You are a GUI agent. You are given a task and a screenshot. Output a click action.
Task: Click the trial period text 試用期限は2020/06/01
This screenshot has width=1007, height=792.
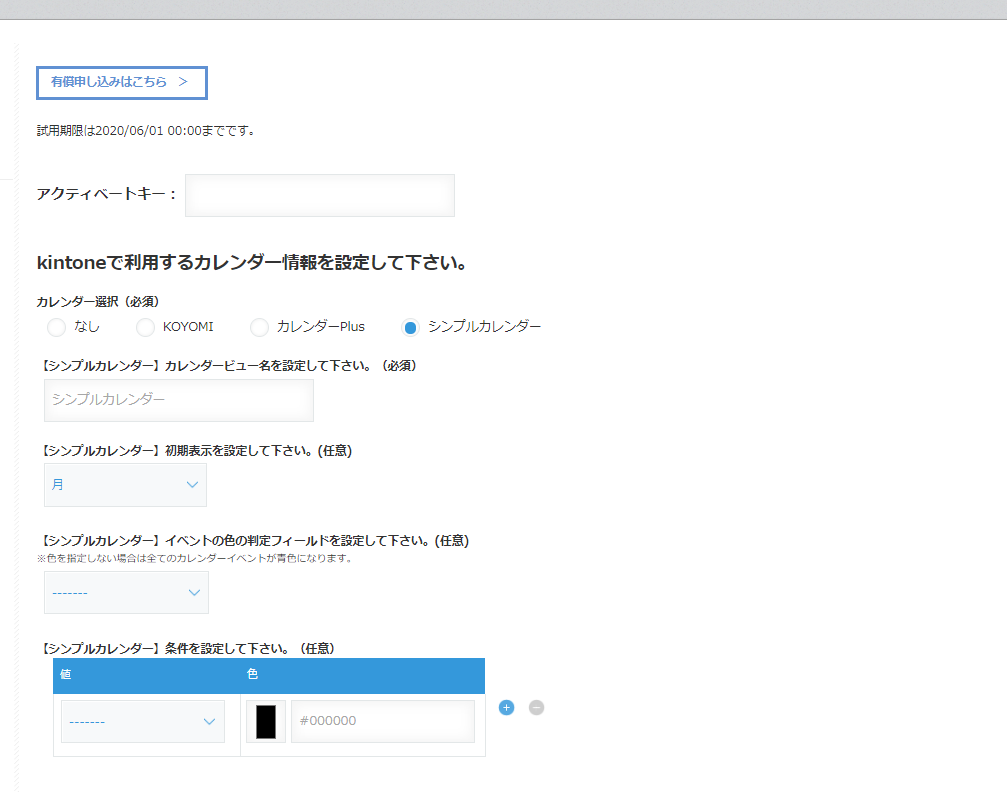click(146, 131)
